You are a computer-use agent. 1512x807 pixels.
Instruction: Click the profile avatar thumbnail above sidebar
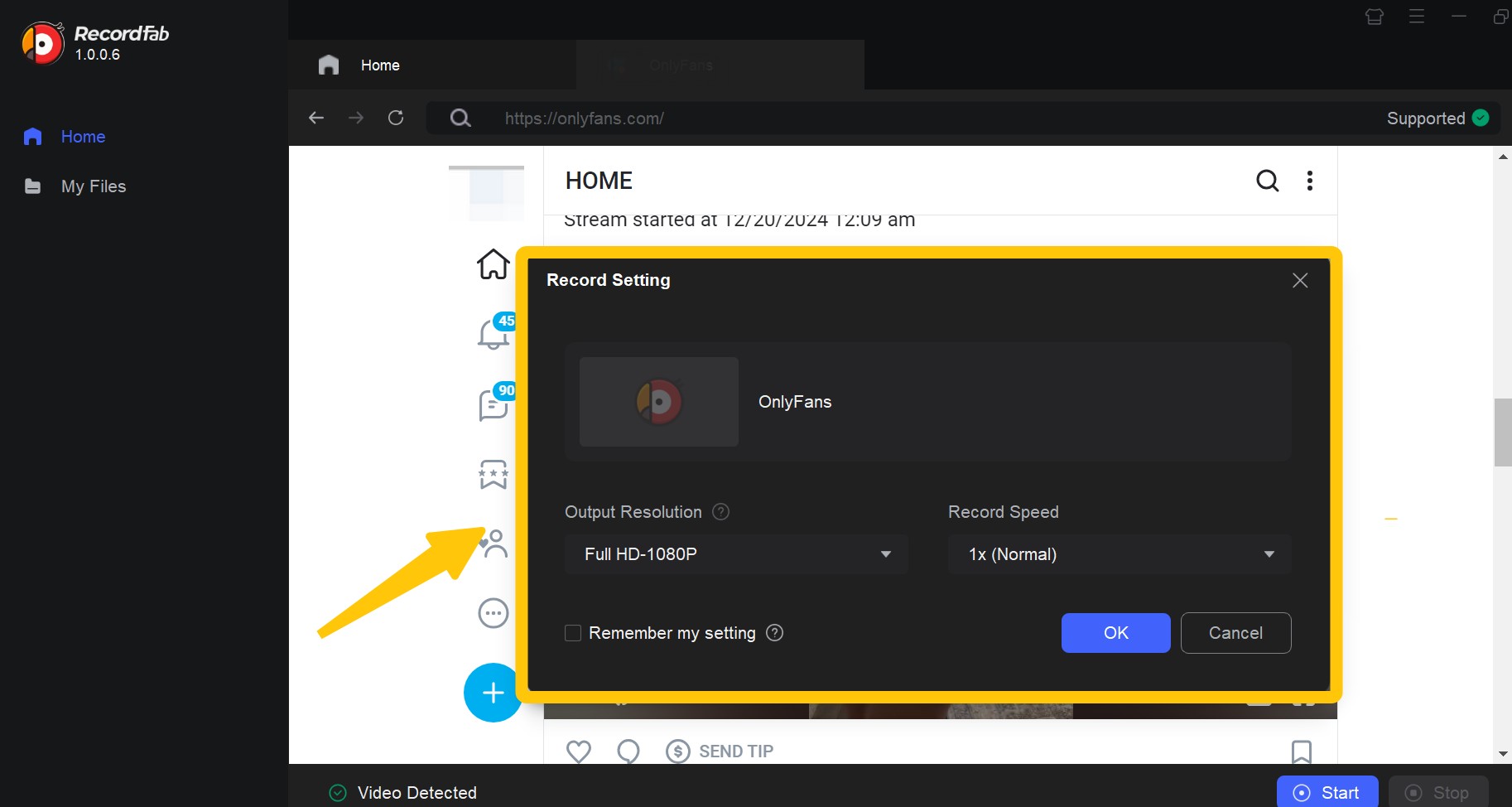487,193
